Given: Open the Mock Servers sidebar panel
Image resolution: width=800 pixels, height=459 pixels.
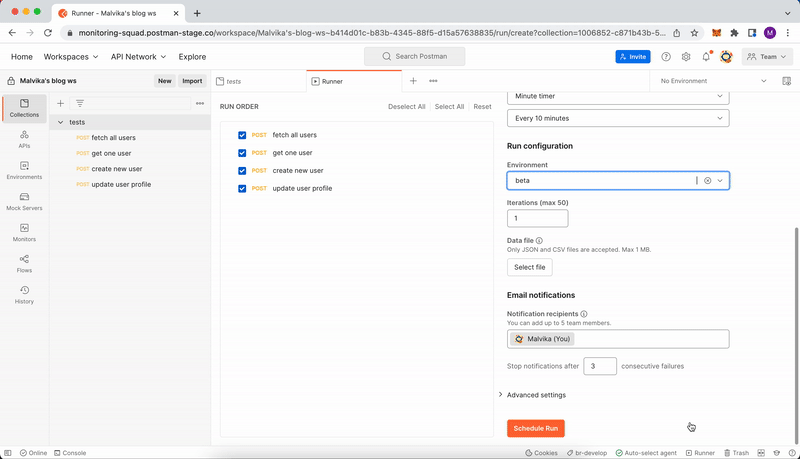Looking at the screenshot, I should point(24,201).
